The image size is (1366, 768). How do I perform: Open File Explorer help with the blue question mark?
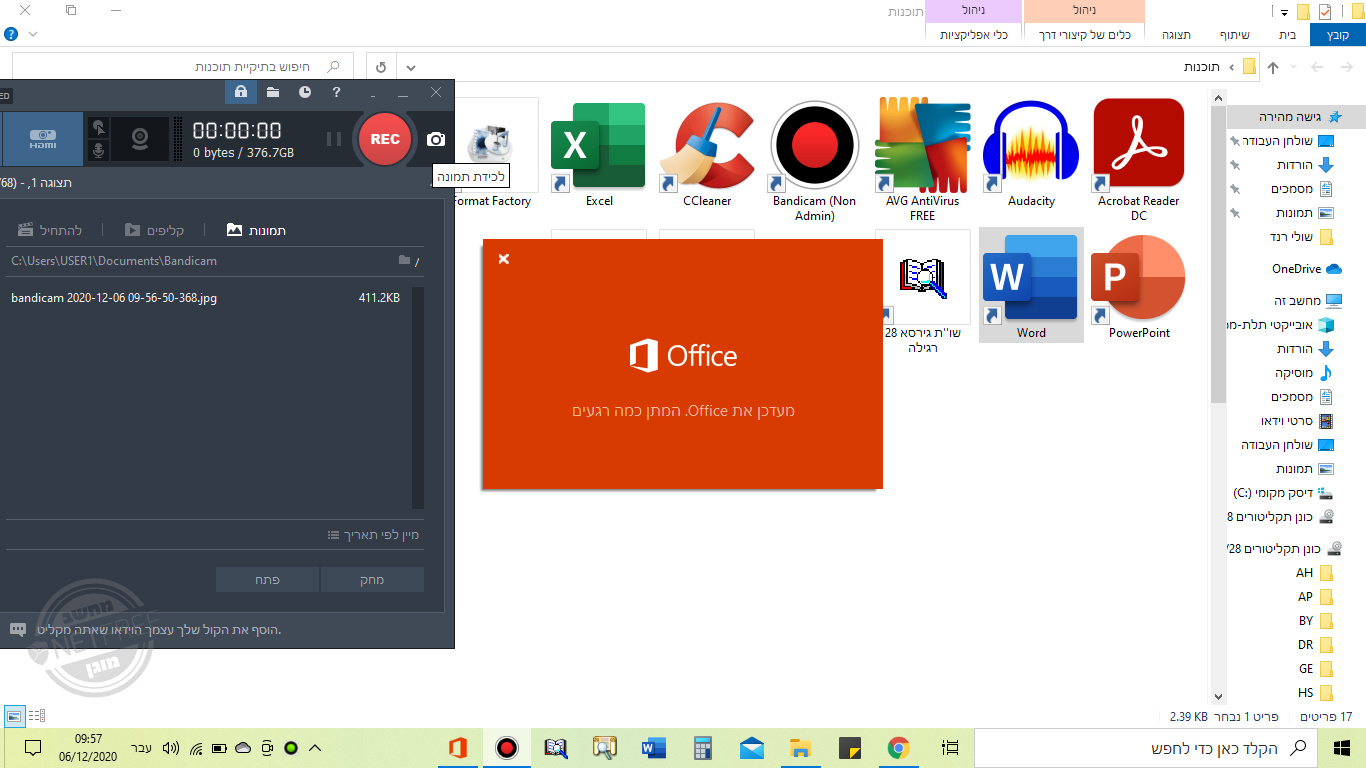11,34
